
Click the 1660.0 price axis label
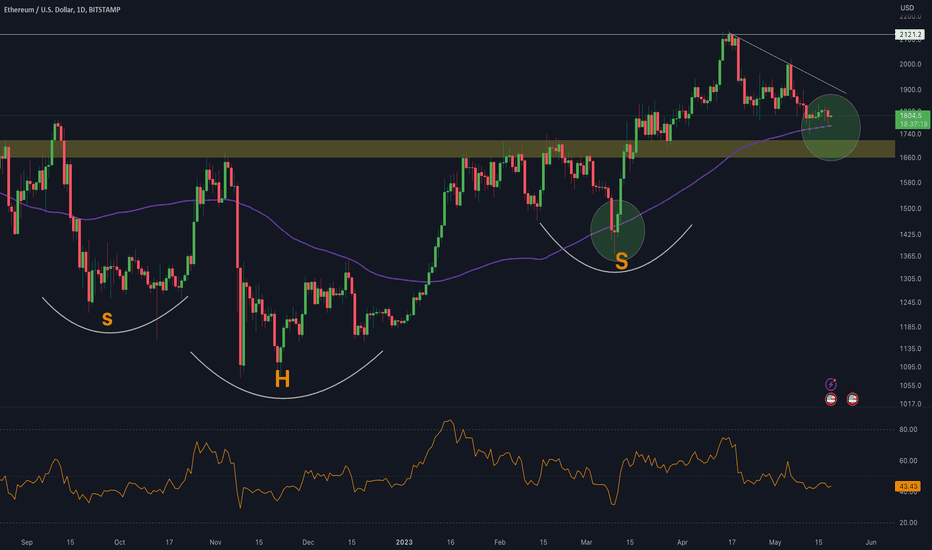910,158
